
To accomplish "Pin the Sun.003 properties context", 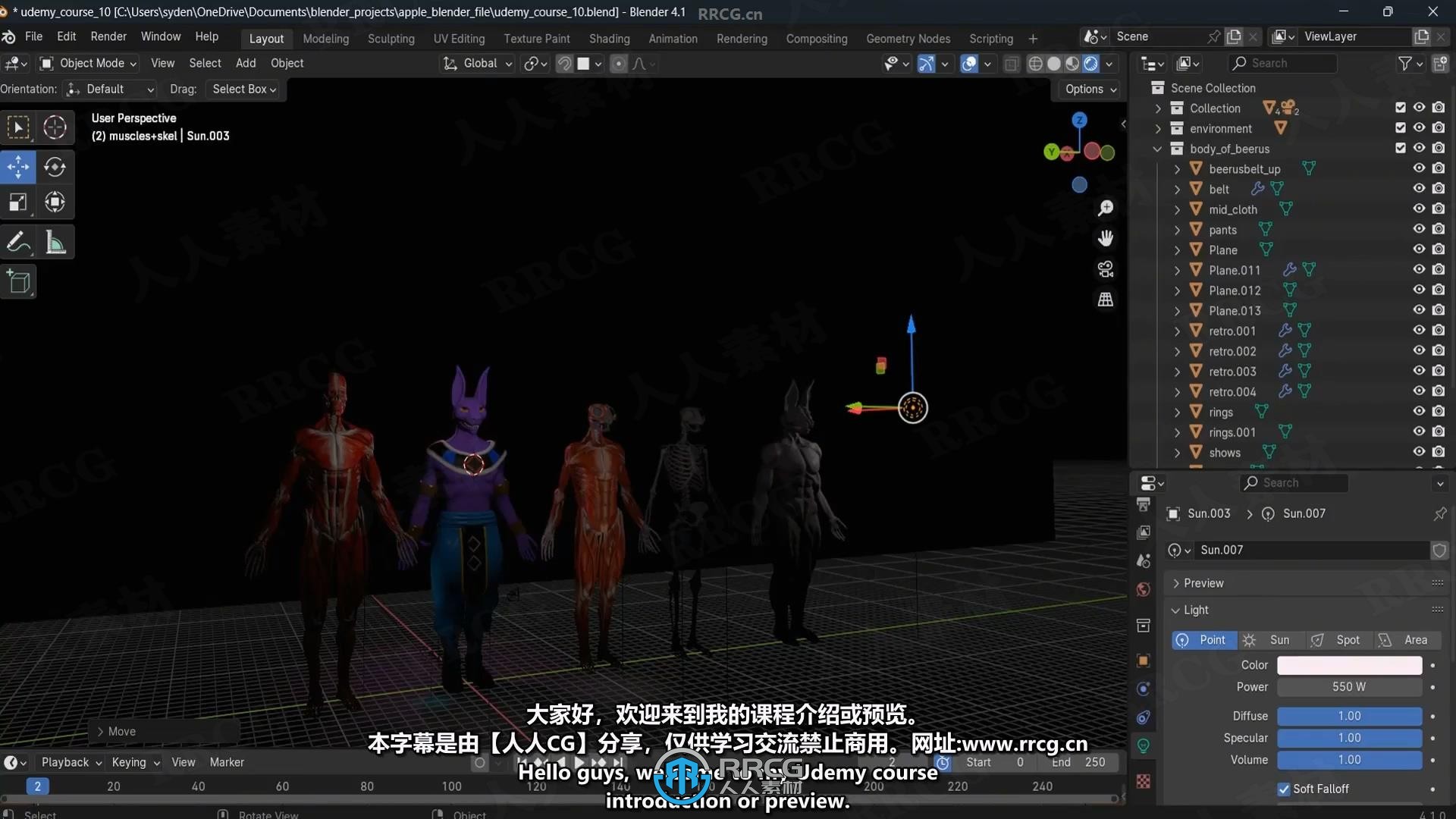I will pyautogui.click(x=1439, y=514).
